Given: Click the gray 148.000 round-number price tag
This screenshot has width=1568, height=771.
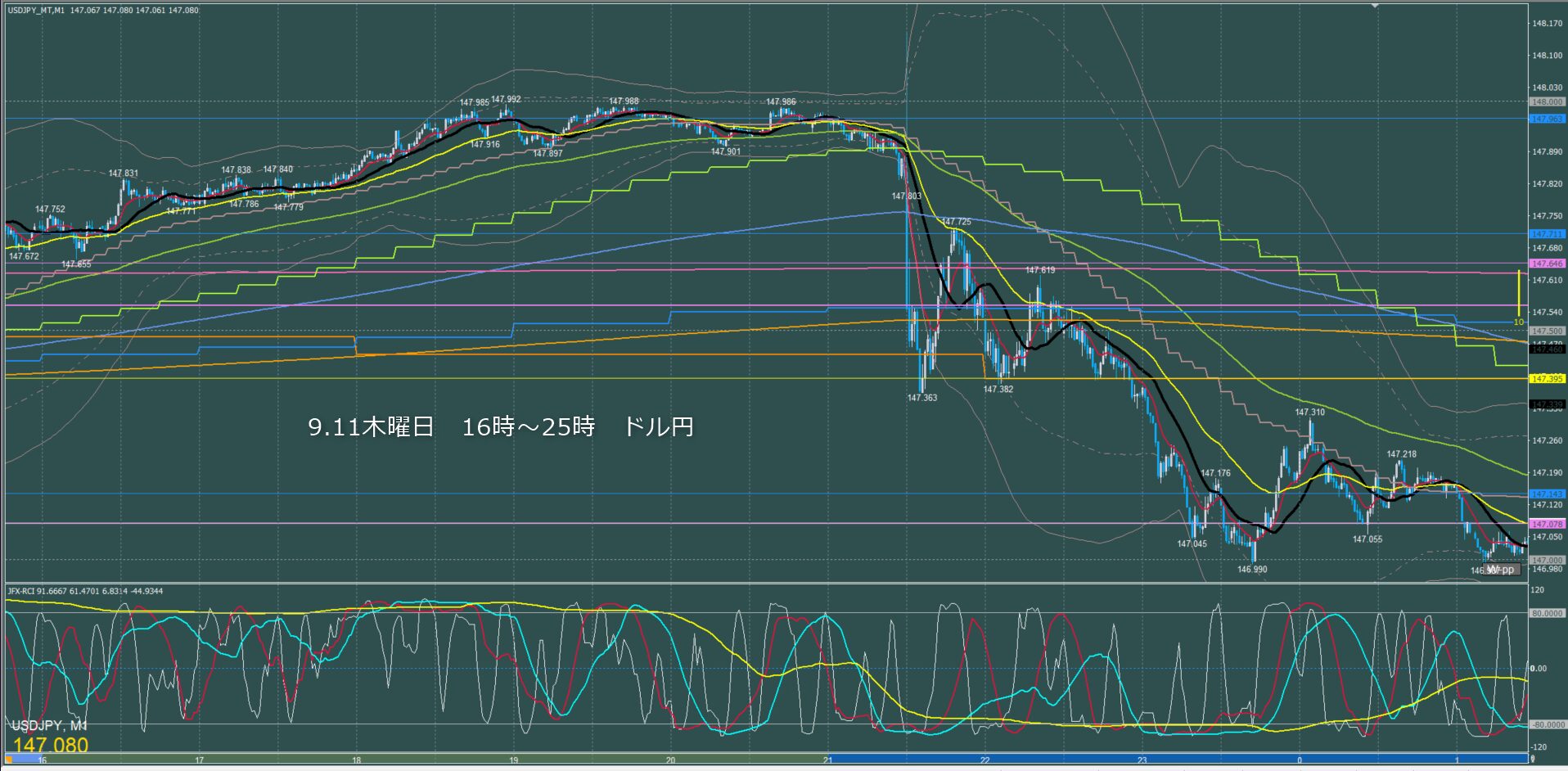Looking at the screenshot, I should (x=1547, y=102).
